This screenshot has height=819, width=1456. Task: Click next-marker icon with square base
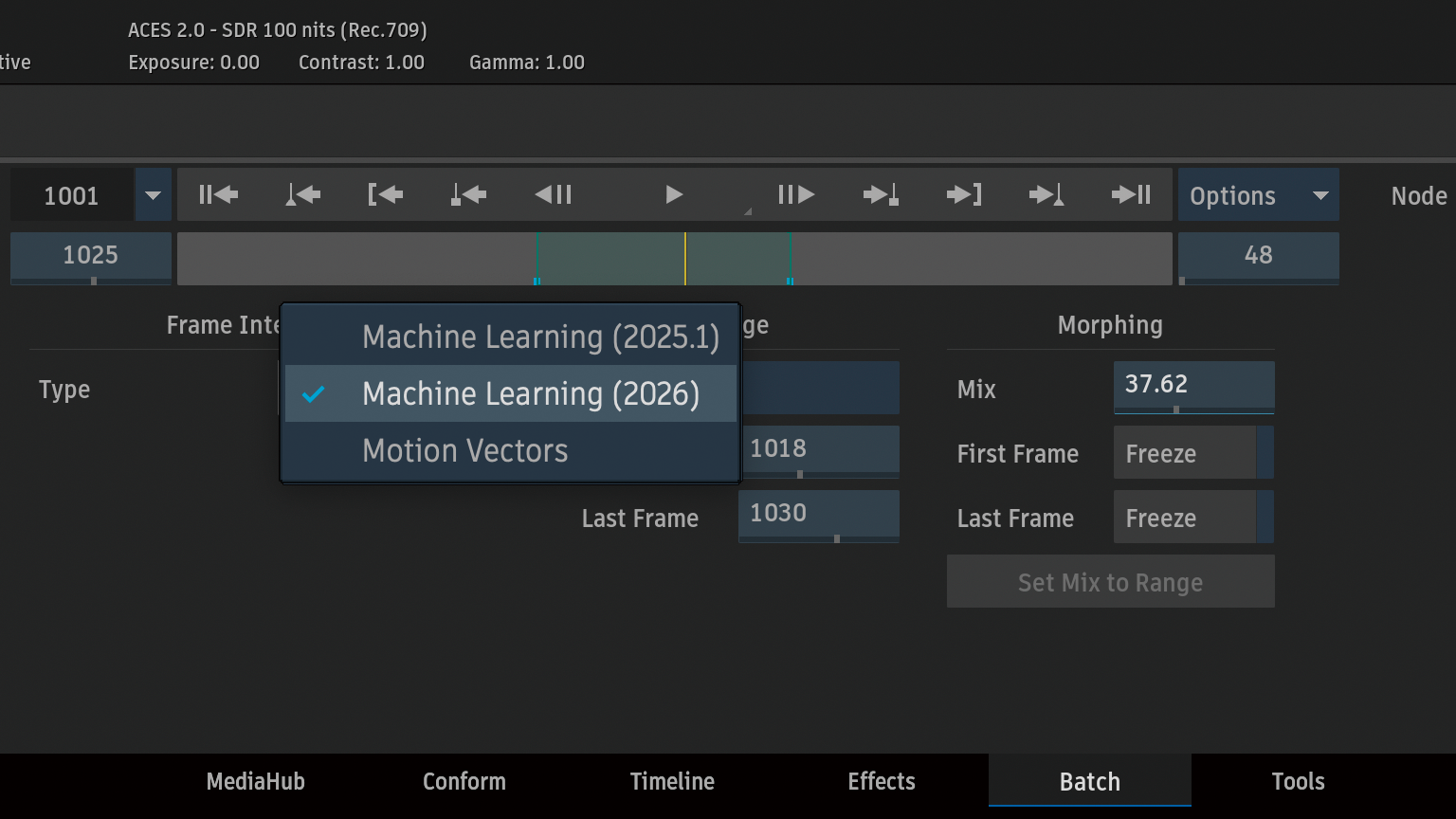click(881, 195)
